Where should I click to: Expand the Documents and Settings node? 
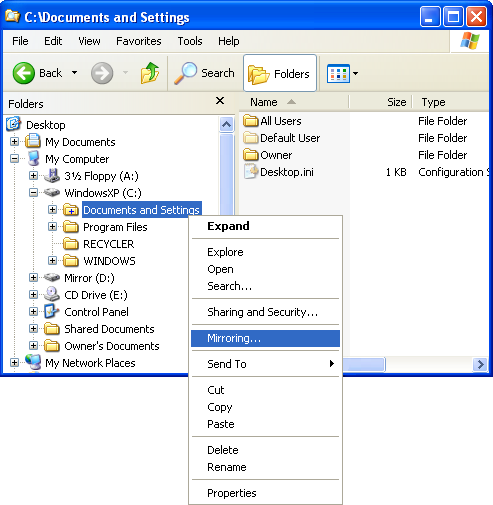pyautogui.click(x=52, y=209)
